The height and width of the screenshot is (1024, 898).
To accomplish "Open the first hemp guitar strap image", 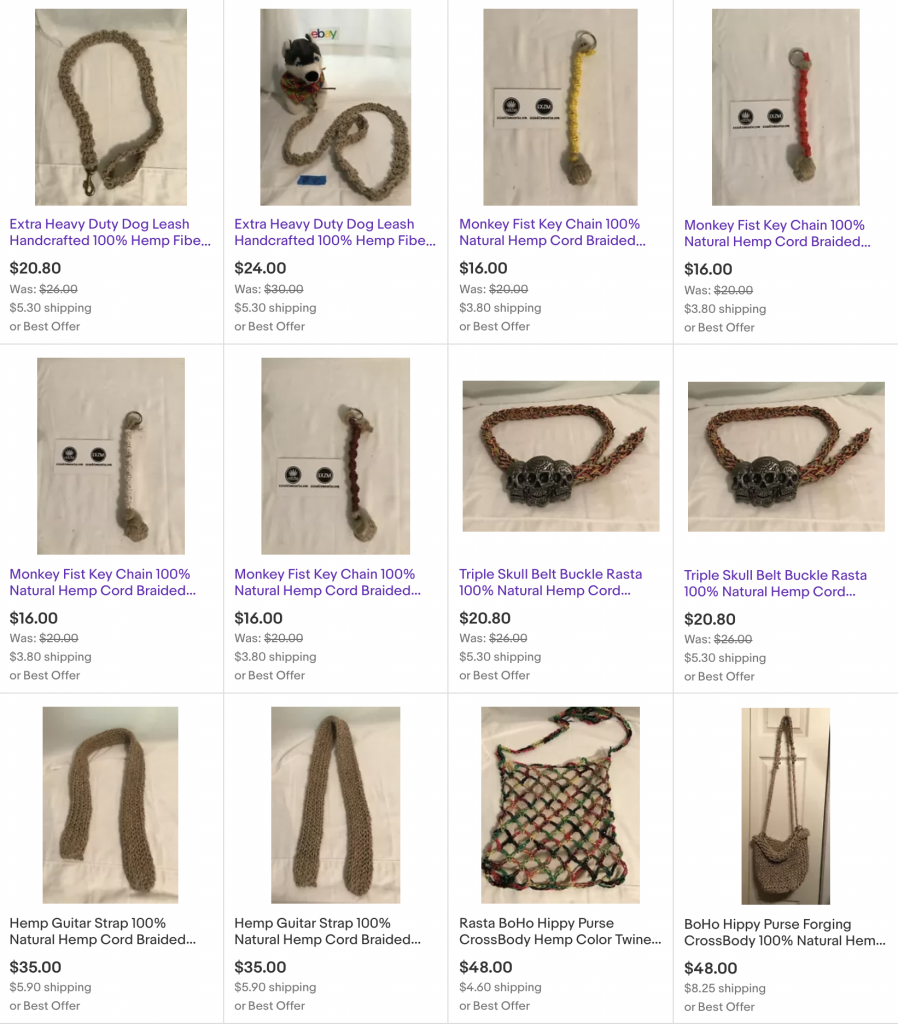I will click(x=110, y=805).
